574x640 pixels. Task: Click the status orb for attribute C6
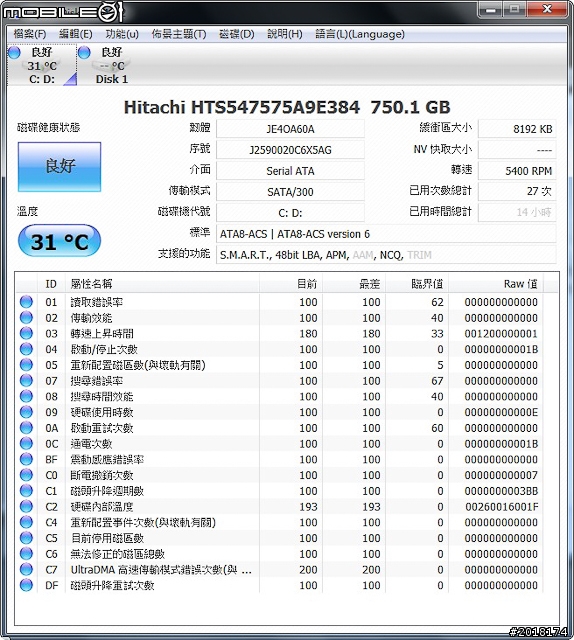(26, 553)
